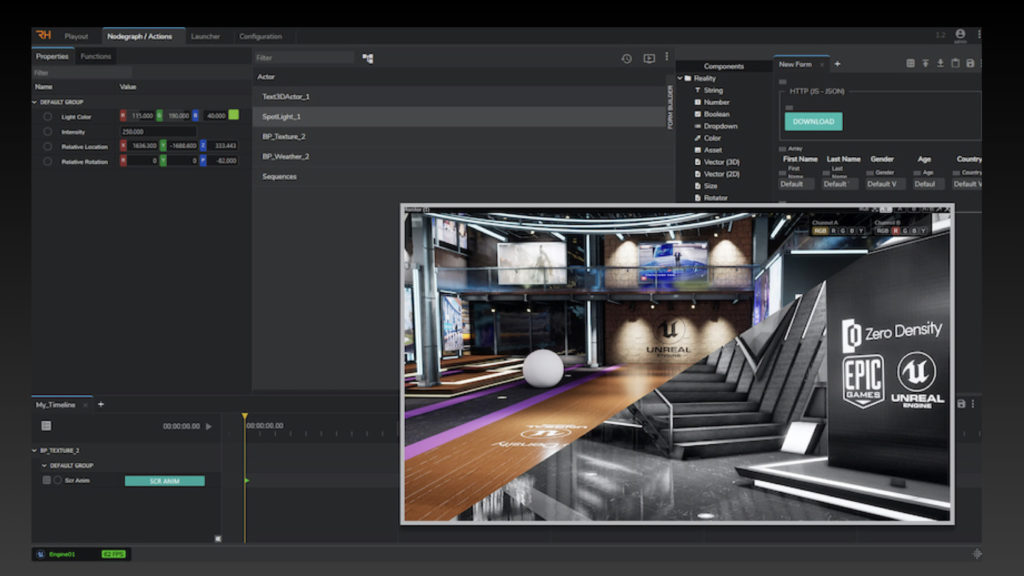Toggle the Light Color property circle
Screen dimensions: 1024x576
pyautogui.click(x=47, y=116)
